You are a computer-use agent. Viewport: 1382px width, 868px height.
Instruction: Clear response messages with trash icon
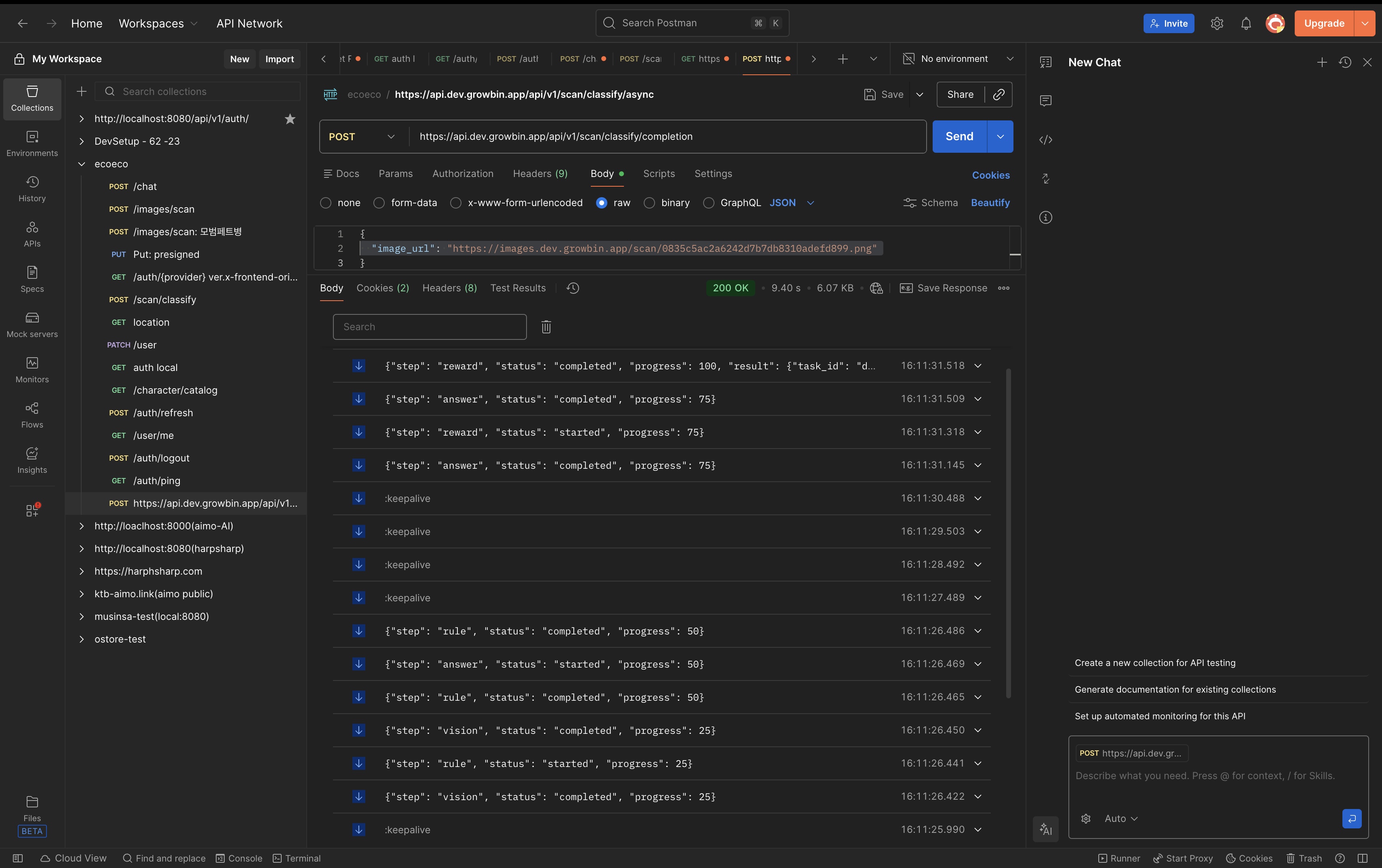546,327
